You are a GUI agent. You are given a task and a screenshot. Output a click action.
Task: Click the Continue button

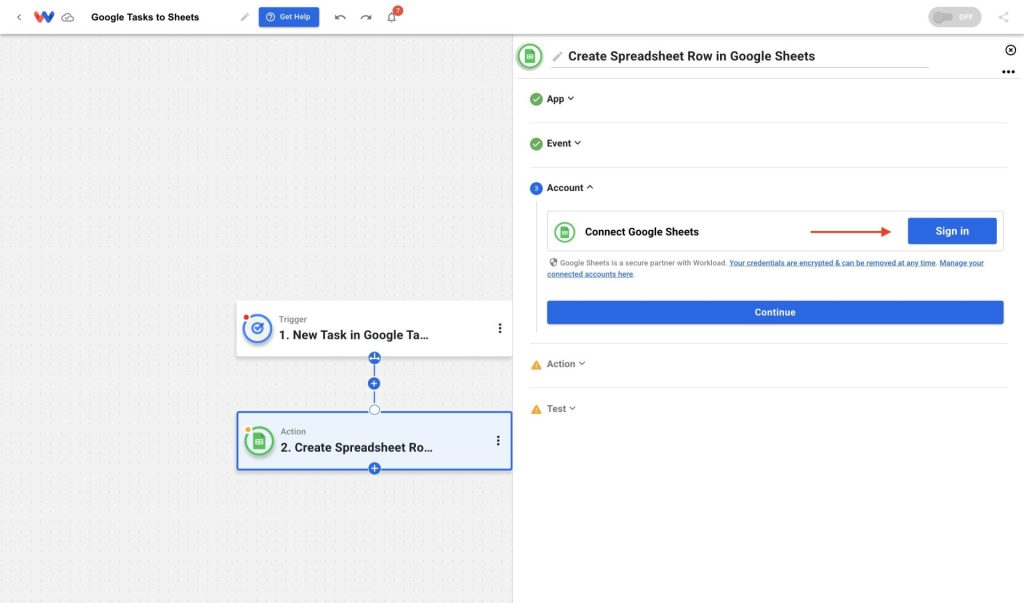tap(775, 312)
